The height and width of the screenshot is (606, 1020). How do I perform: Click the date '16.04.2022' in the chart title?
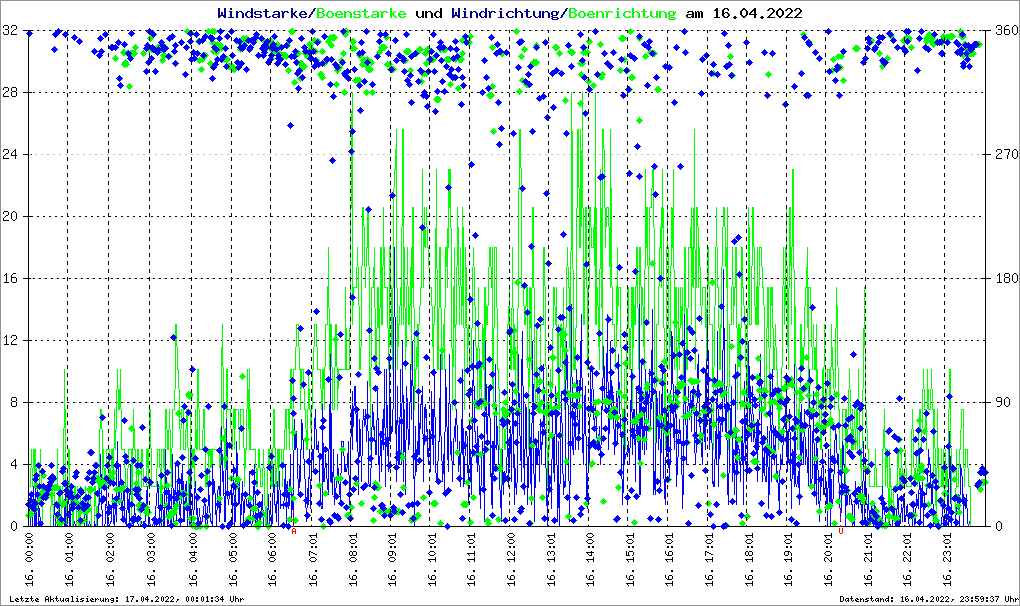pos(755,13)
